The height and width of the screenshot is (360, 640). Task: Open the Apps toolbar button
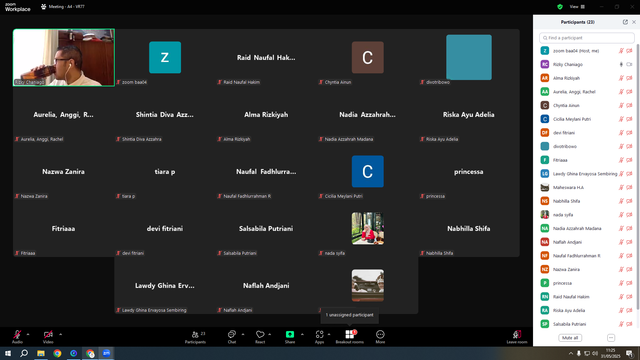319,337
